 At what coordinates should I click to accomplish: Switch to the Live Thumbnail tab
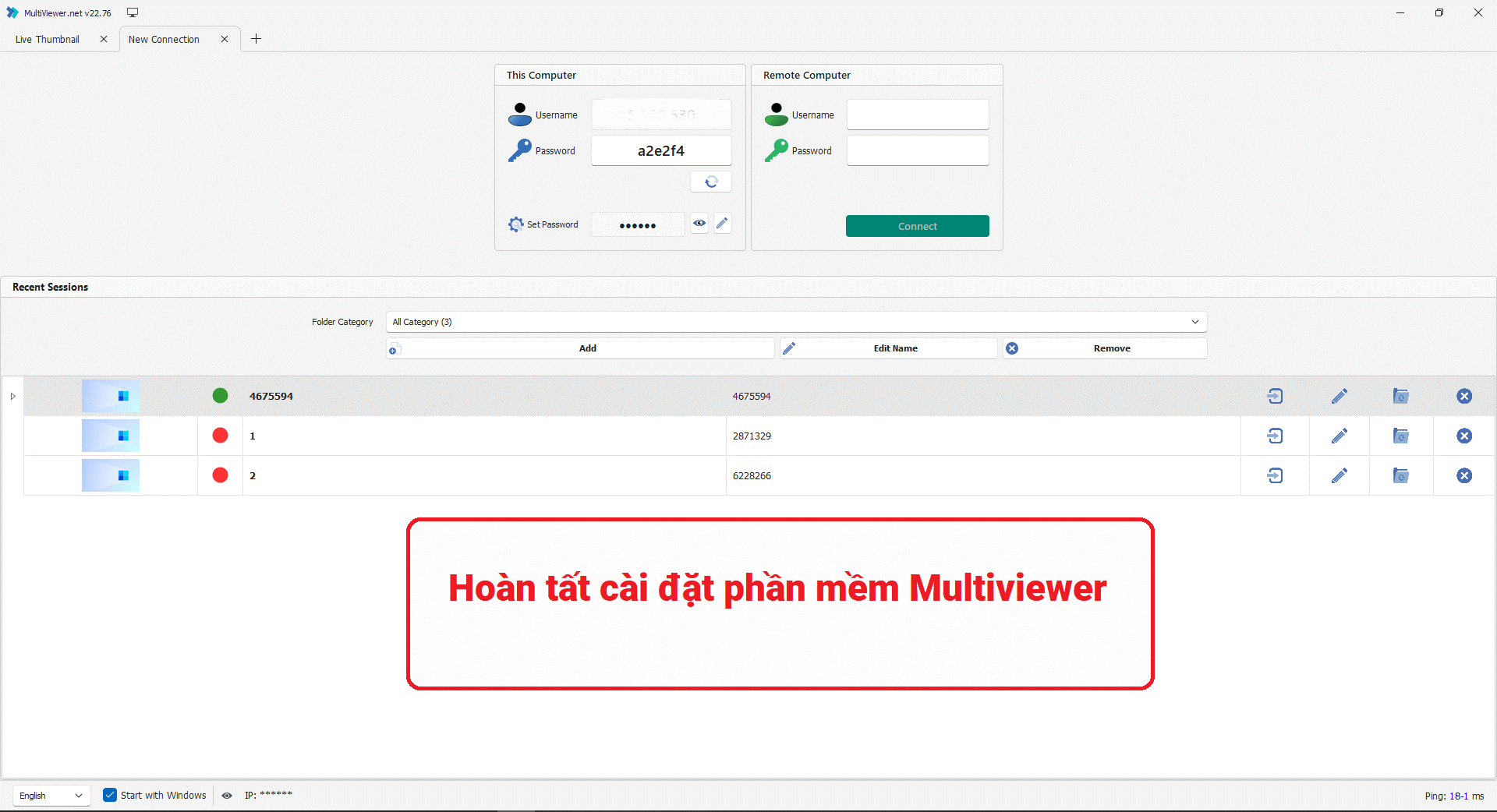(48, 39)
